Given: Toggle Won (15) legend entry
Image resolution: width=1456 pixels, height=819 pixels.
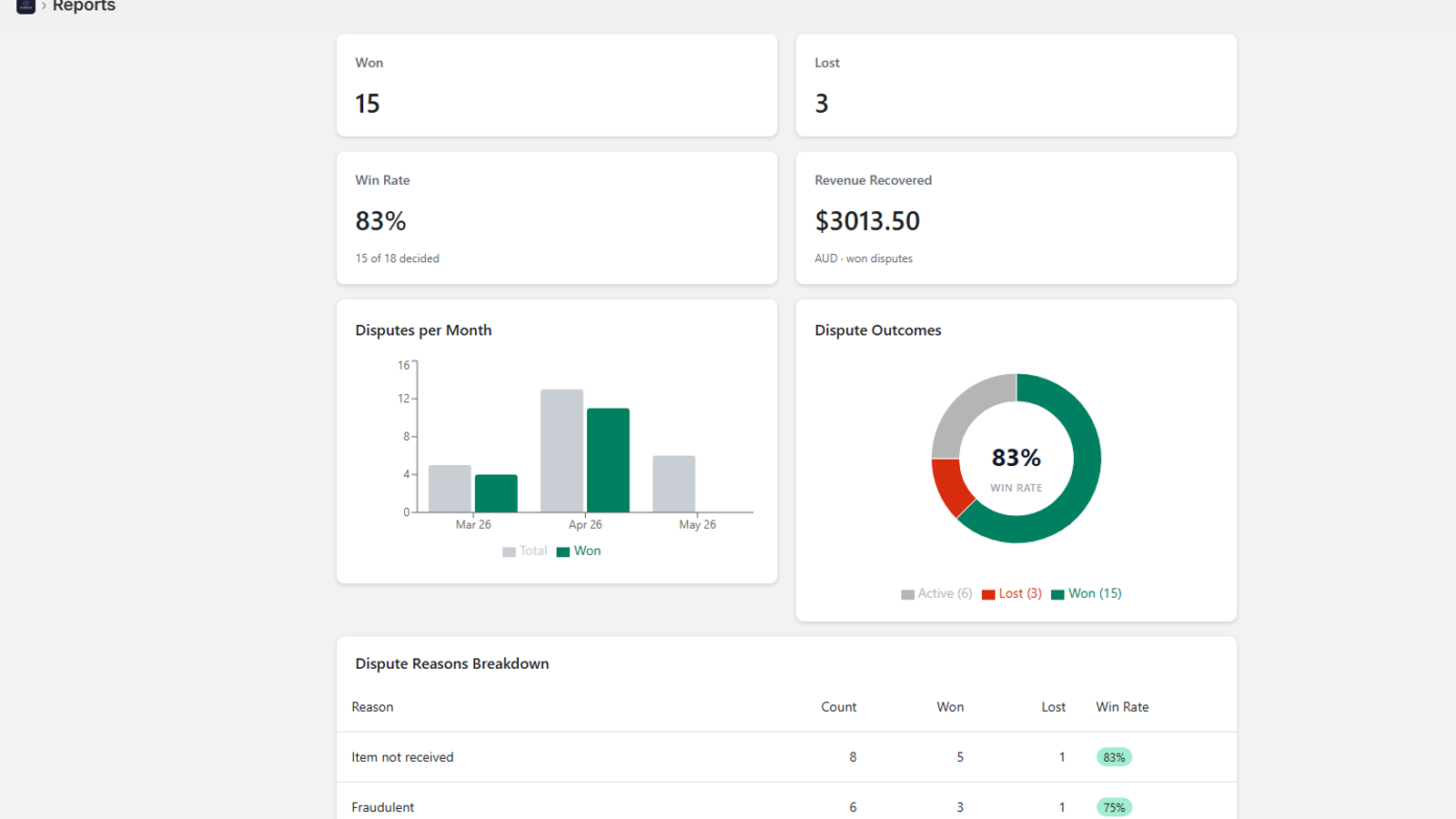Looking at the screenshot, I should click(x=1087, y=593).
